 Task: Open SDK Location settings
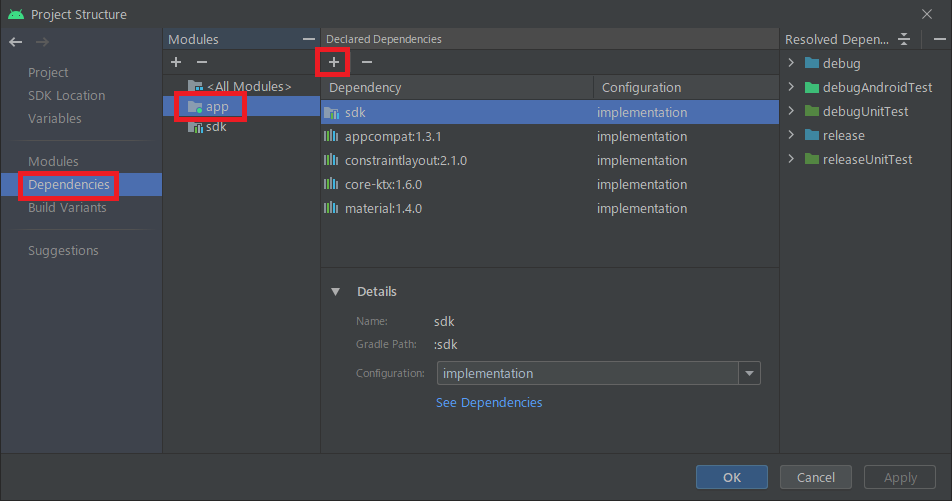67,95
